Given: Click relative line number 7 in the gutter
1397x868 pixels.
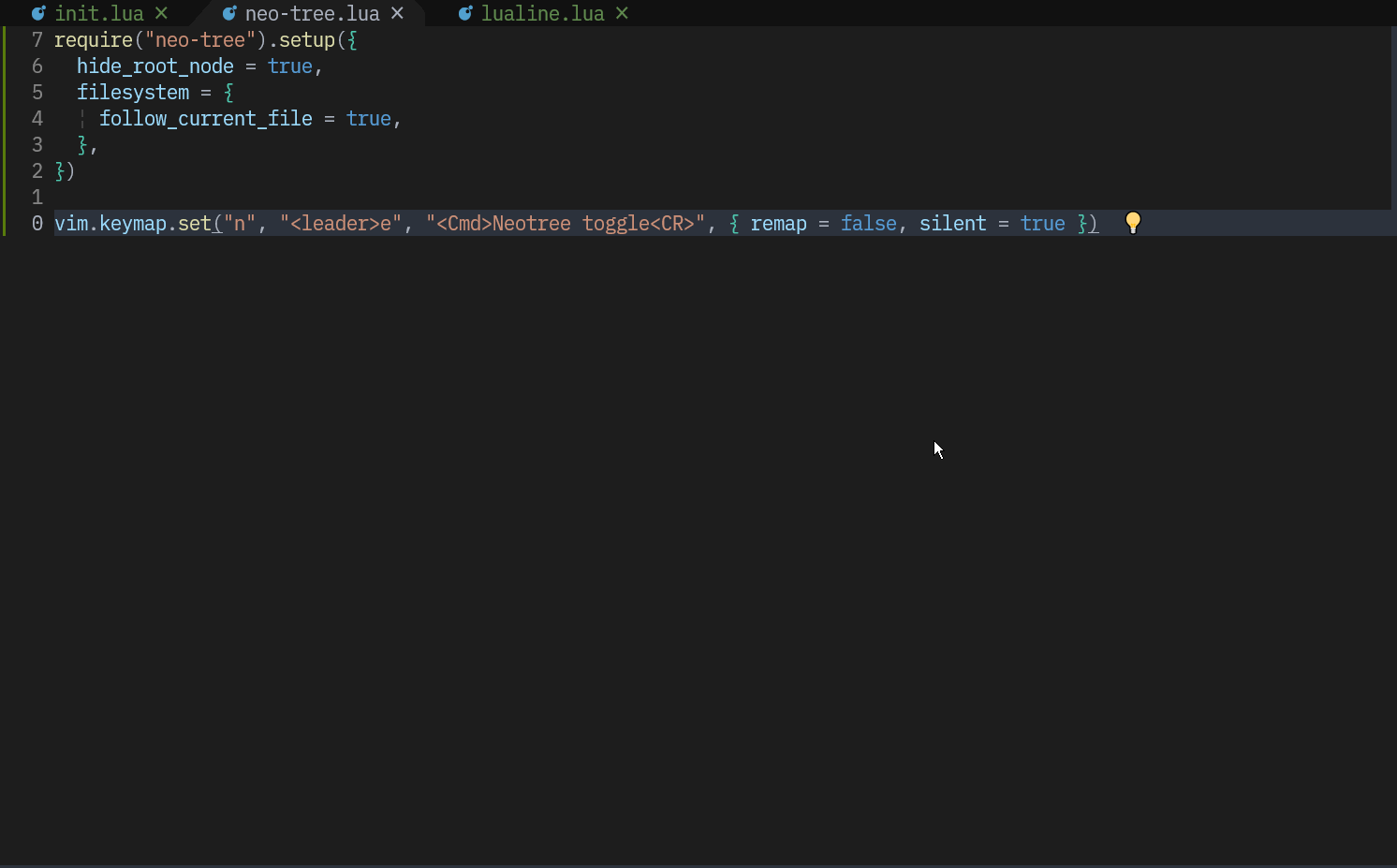Looking at the screenshot, I should [x=37, y=40].
